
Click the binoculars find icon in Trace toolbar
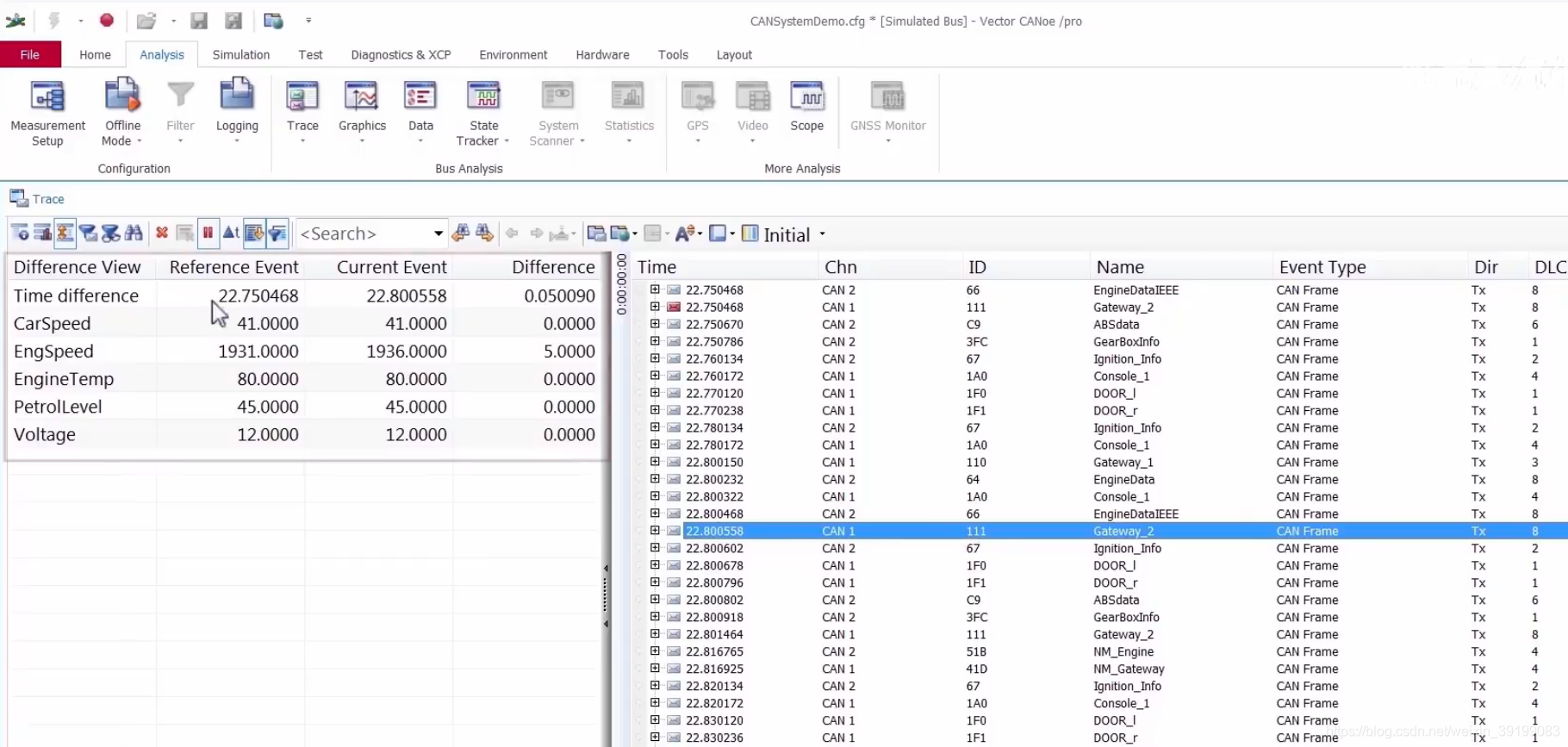(134, 233)
